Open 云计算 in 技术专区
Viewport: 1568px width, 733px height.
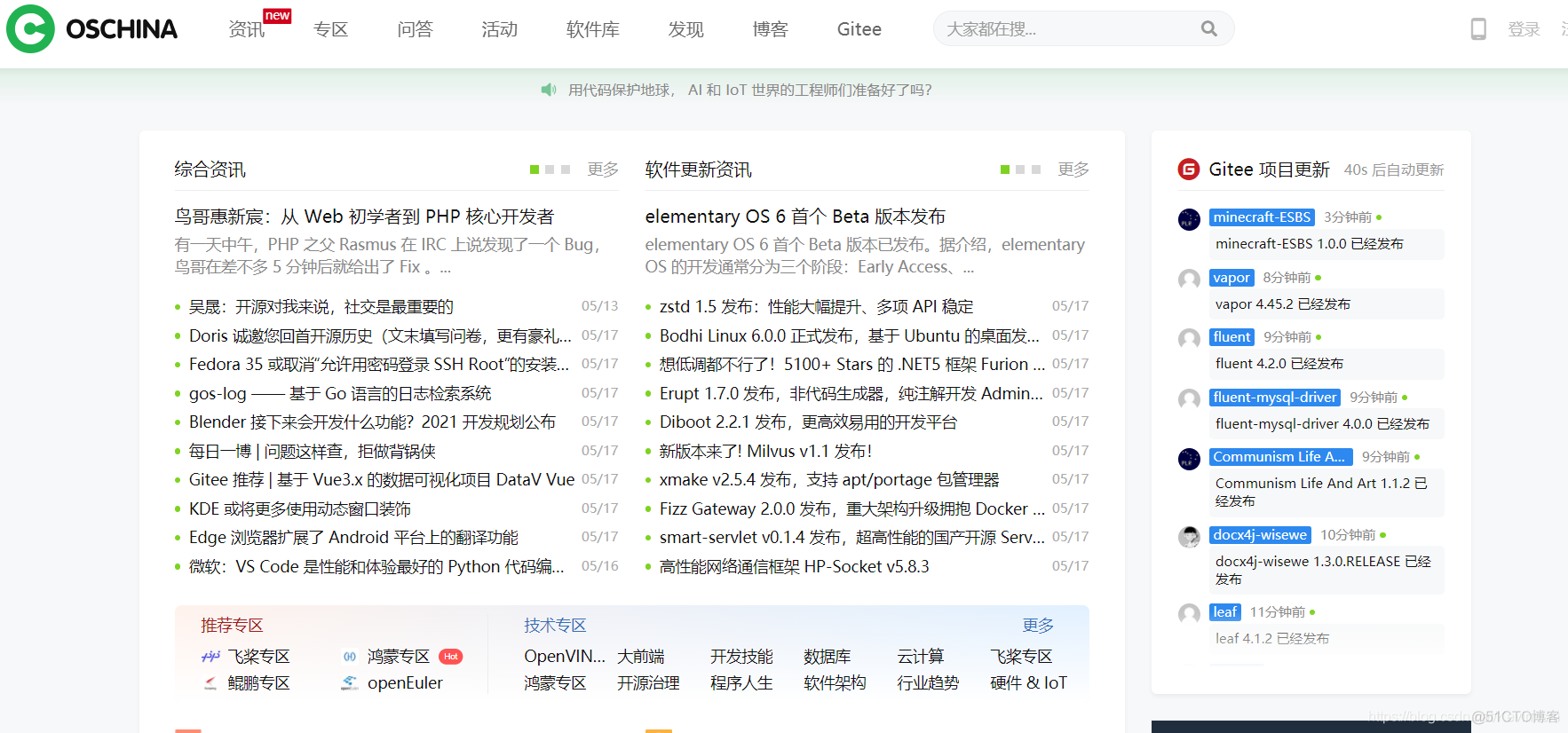tap(920, 657)
